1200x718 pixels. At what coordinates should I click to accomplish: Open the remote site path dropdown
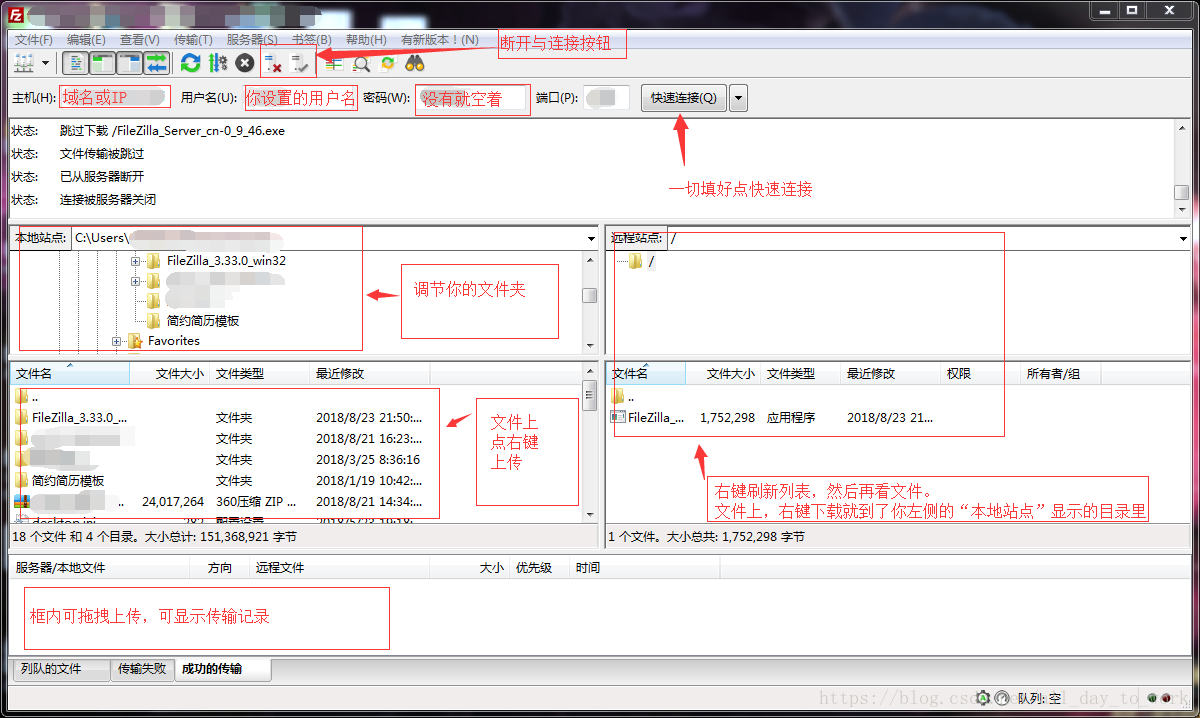(x=1184, y=238)
